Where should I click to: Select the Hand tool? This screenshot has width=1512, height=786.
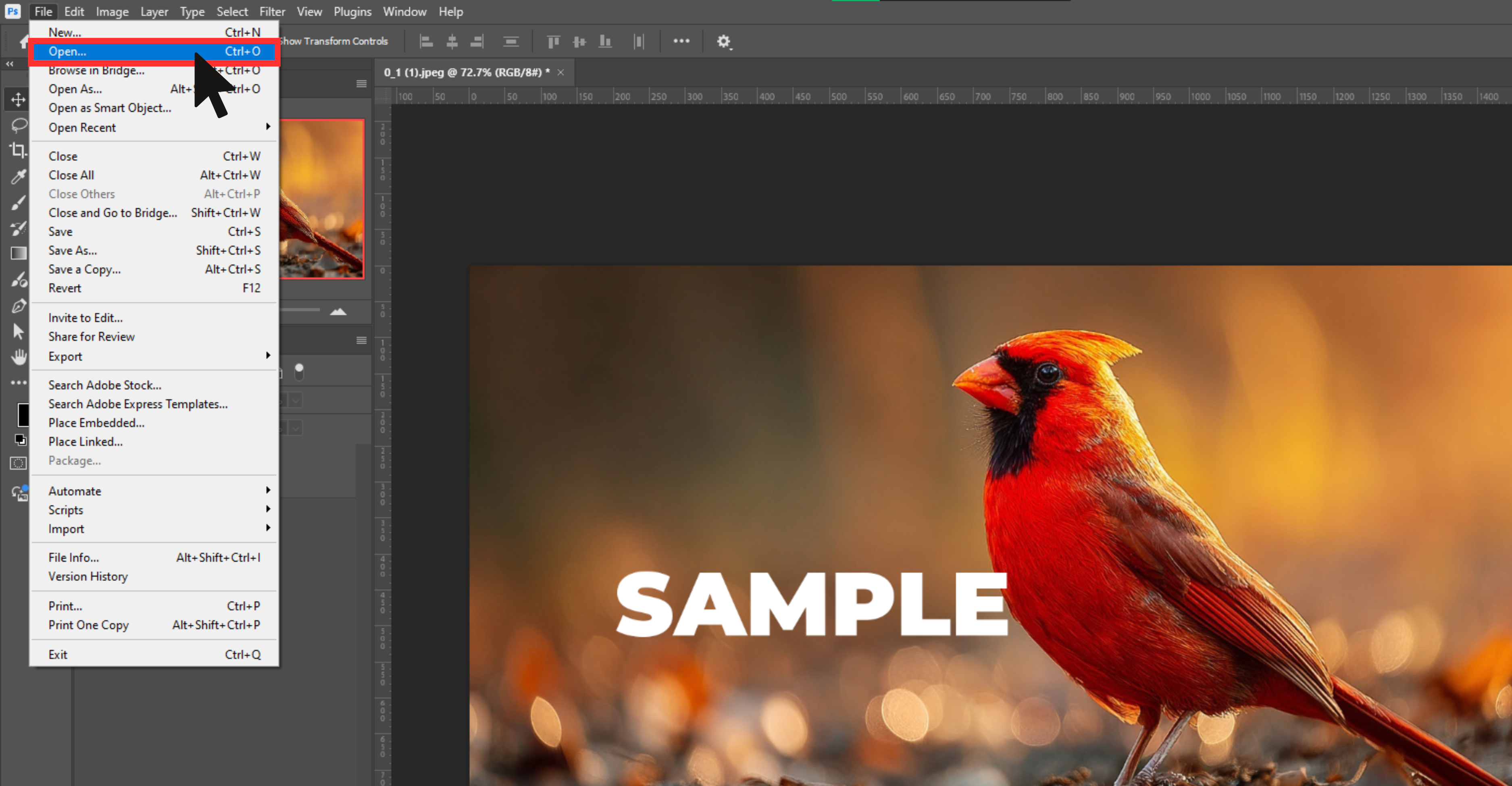[18, 357]
